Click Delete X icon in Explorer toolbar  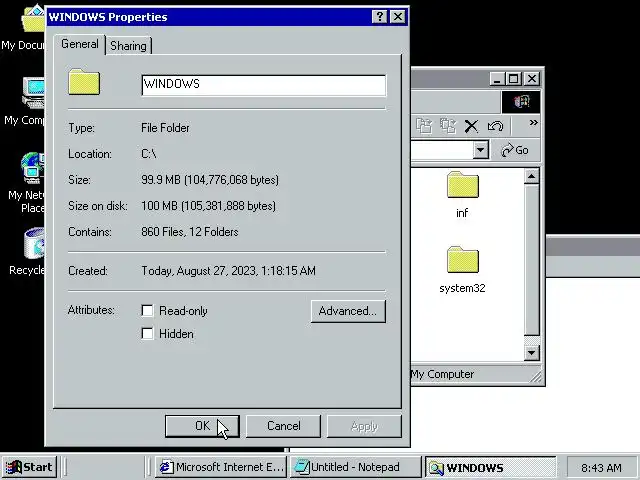click(x=471, y=126)
